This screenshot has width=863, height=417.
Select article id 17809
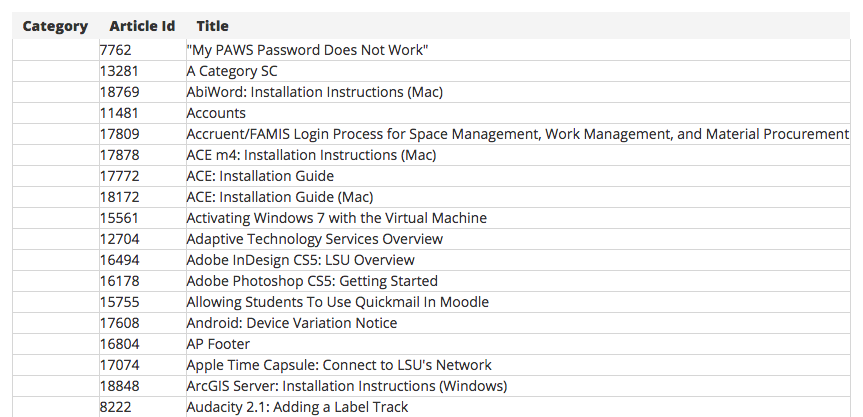[119, 134]
